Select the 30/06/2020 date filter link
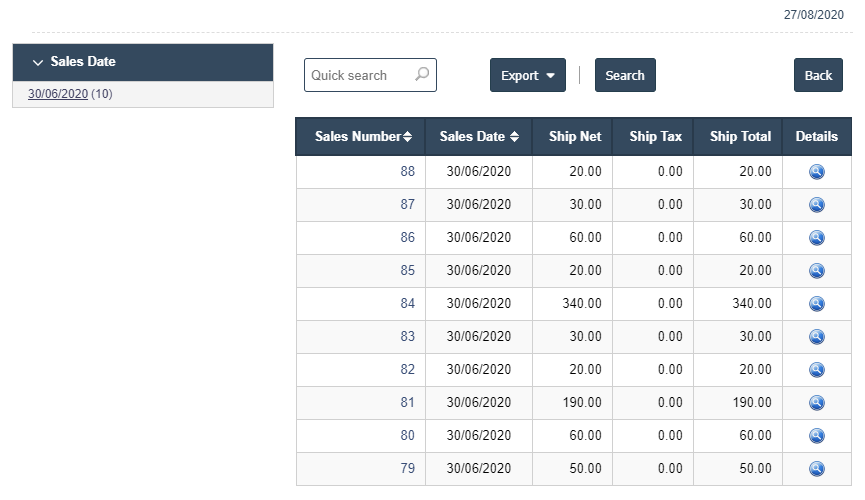The height and width of the screenshot is (500, 865). [x=58, y=94]
